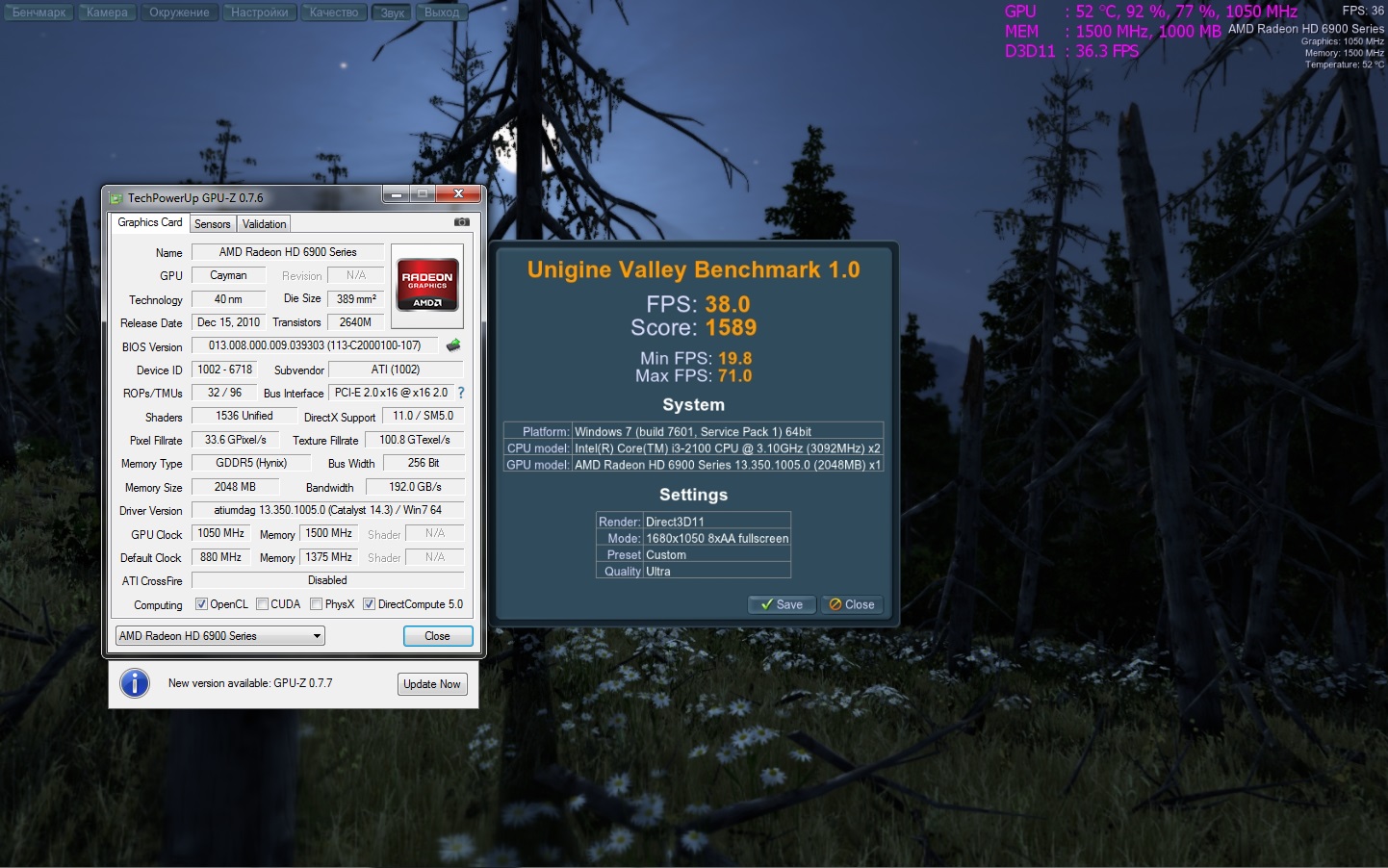Click the New version available GPU-Z 0.7.7 text
The image size is (1388, 868).
[250, 683]
